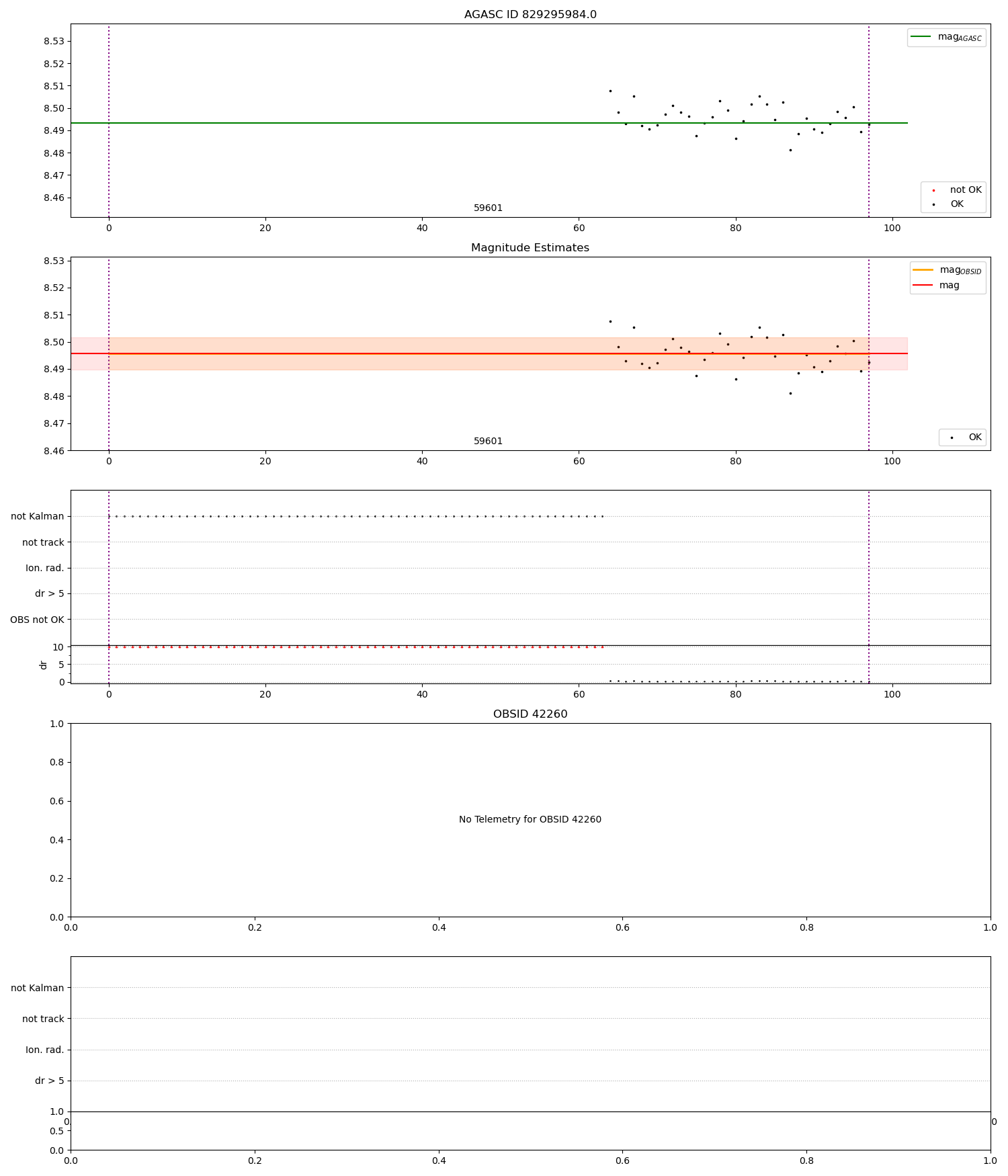Click the title 'AGASC ID 829295984.0'

coord(530,15)
